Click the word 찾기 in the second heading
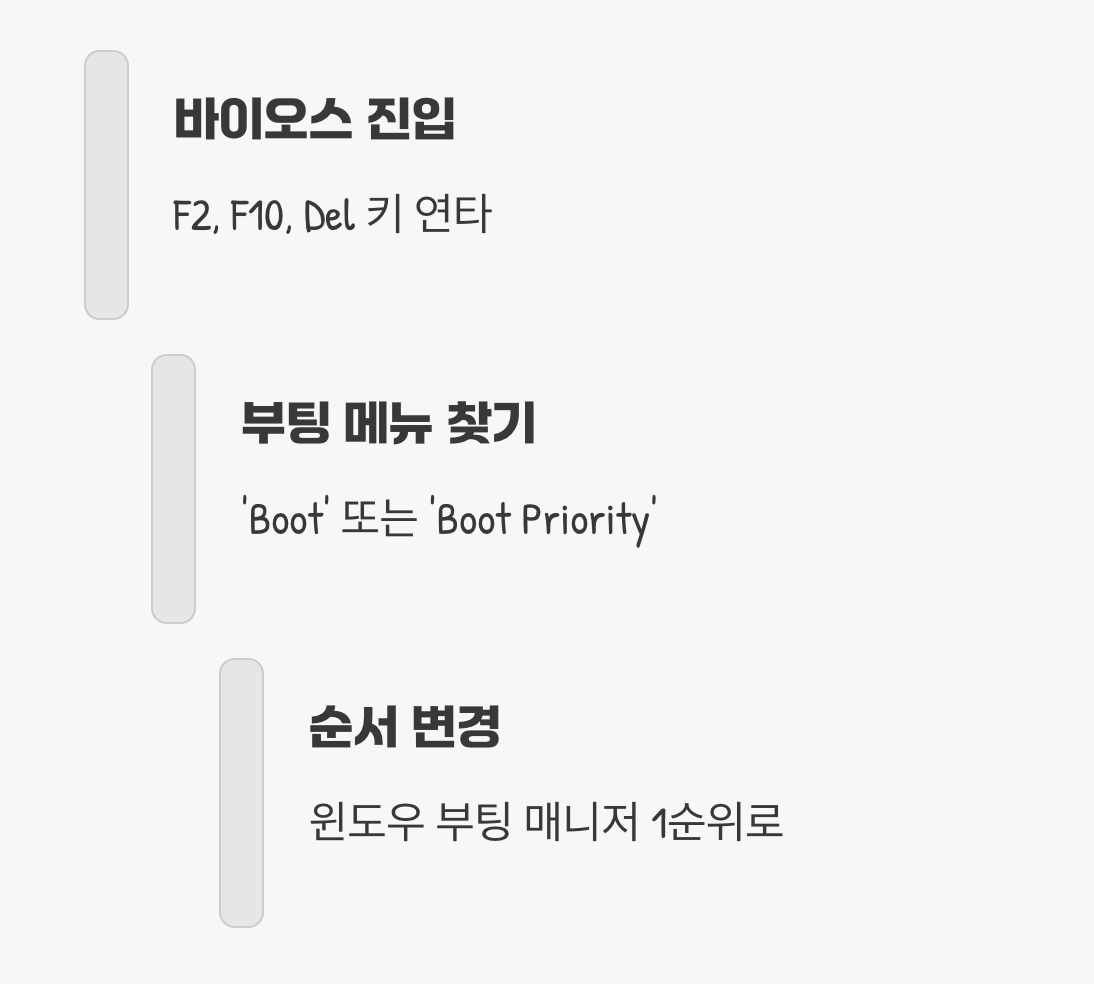 point(491,423)
